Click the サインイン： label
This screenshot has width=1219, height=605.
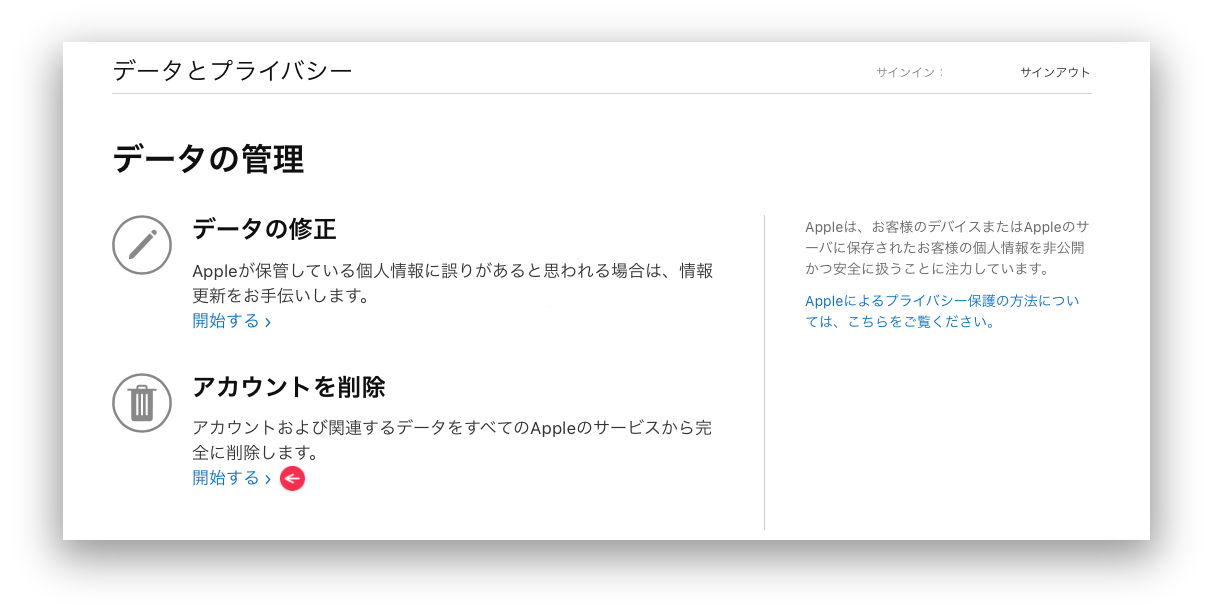910,72
